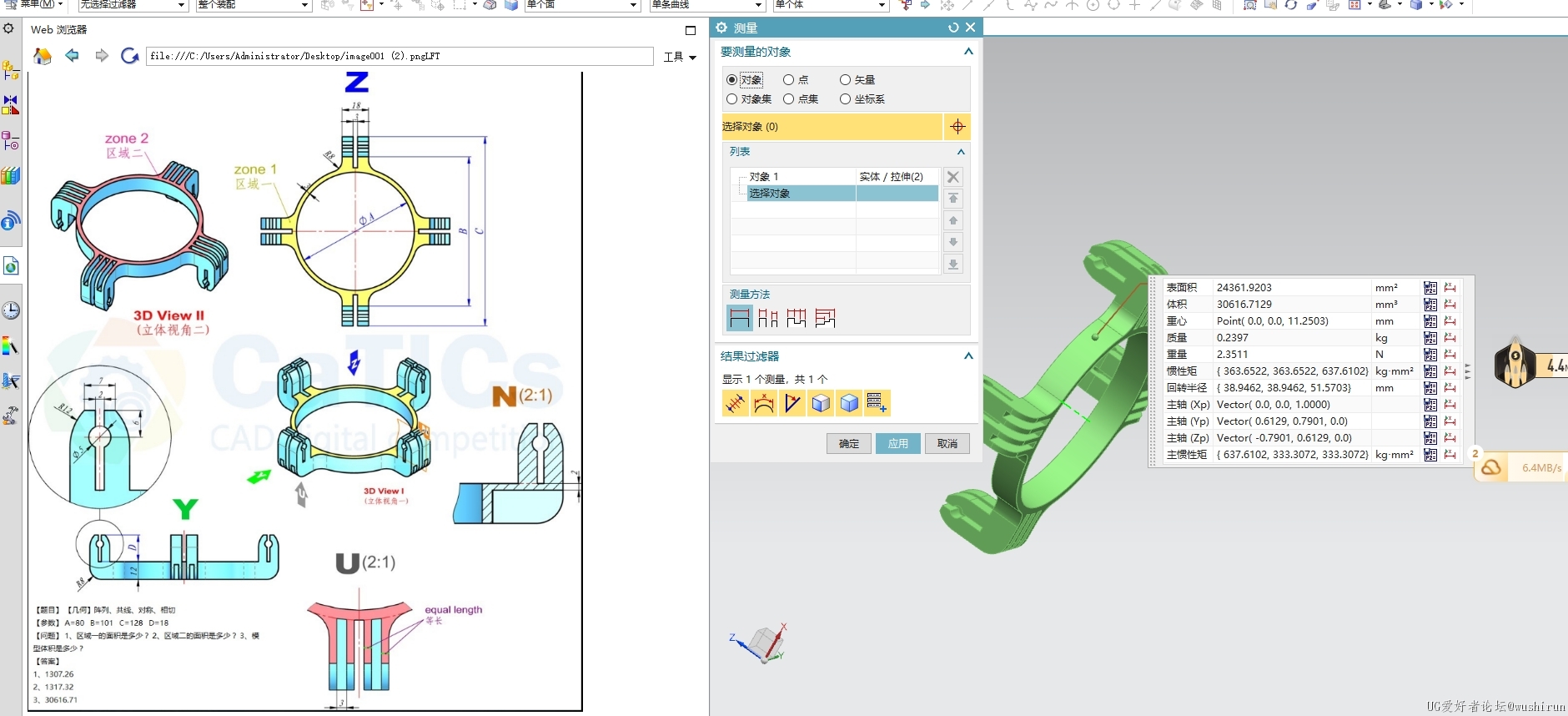Viewport: 1568px width, 716px height.
Task: Select the 点 radio button
Action: point(788,80)
